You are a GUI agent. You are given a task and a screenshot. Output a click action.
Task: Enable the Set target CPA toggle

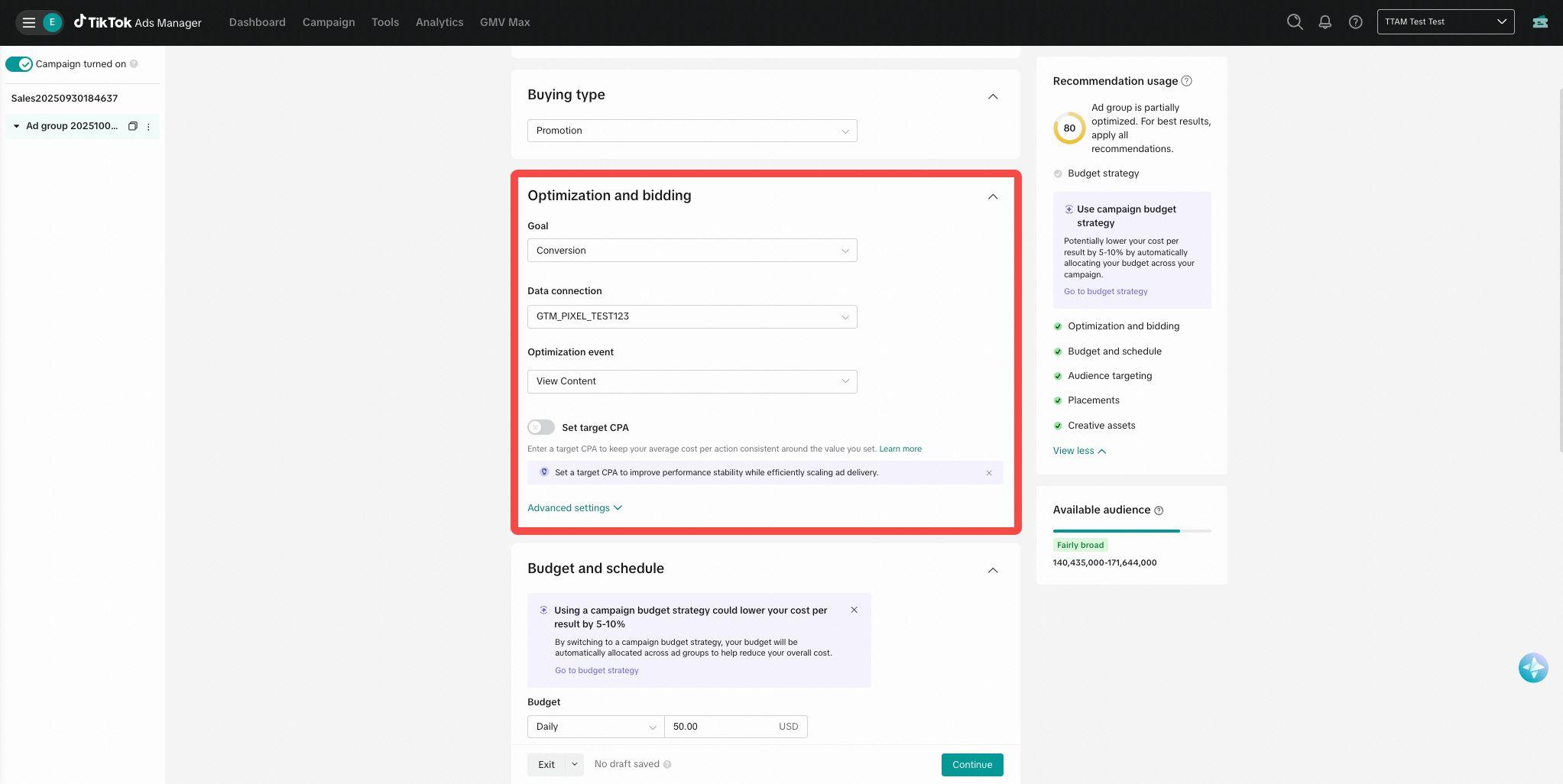tap(541, 427)
